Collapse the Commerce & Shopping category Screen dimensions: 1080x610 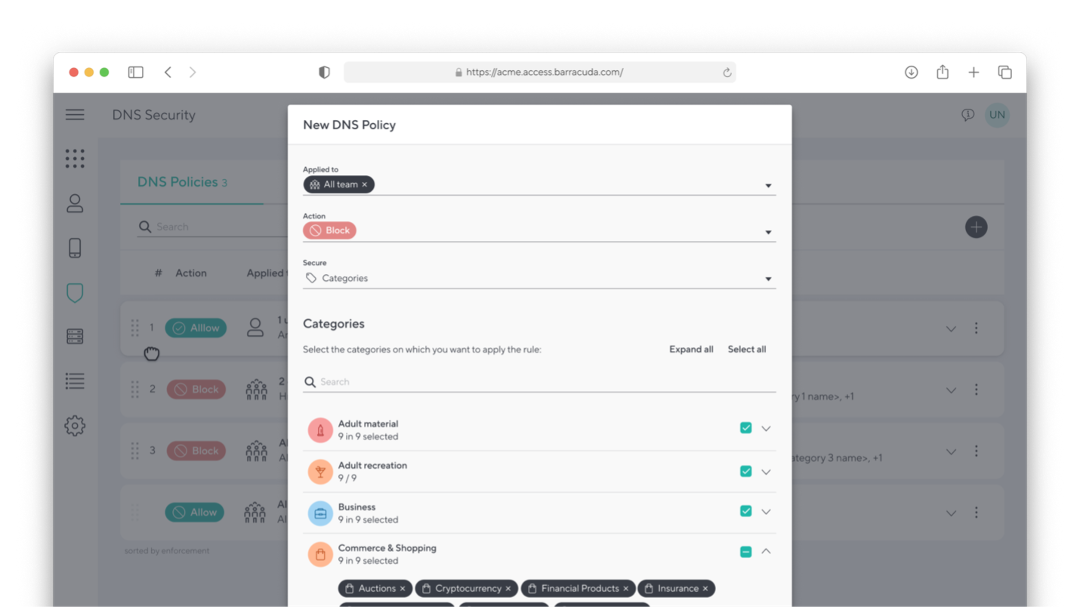tap(766, 551)
